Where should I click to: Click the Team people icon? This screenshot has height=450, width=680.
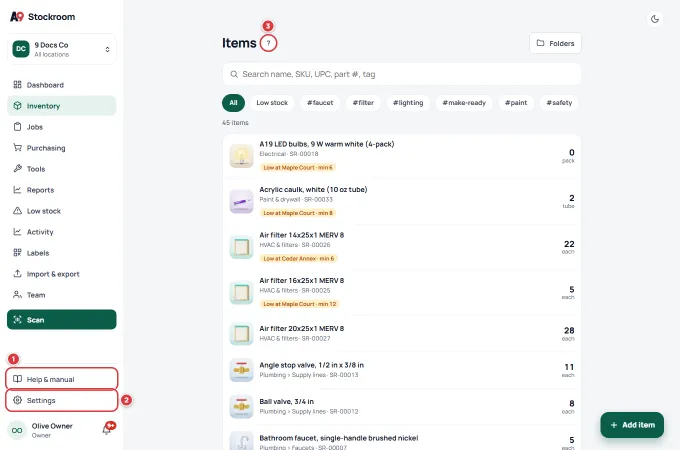(17, 295)
